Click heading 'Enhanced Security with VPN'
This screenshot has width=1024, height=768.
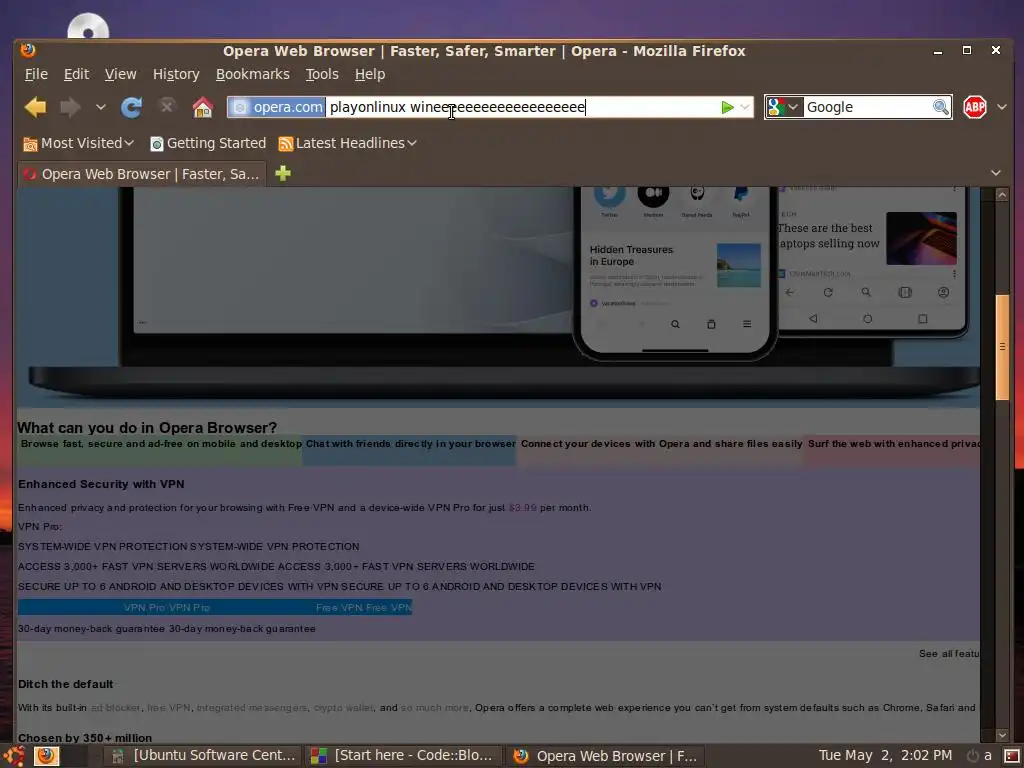(101, 484)
